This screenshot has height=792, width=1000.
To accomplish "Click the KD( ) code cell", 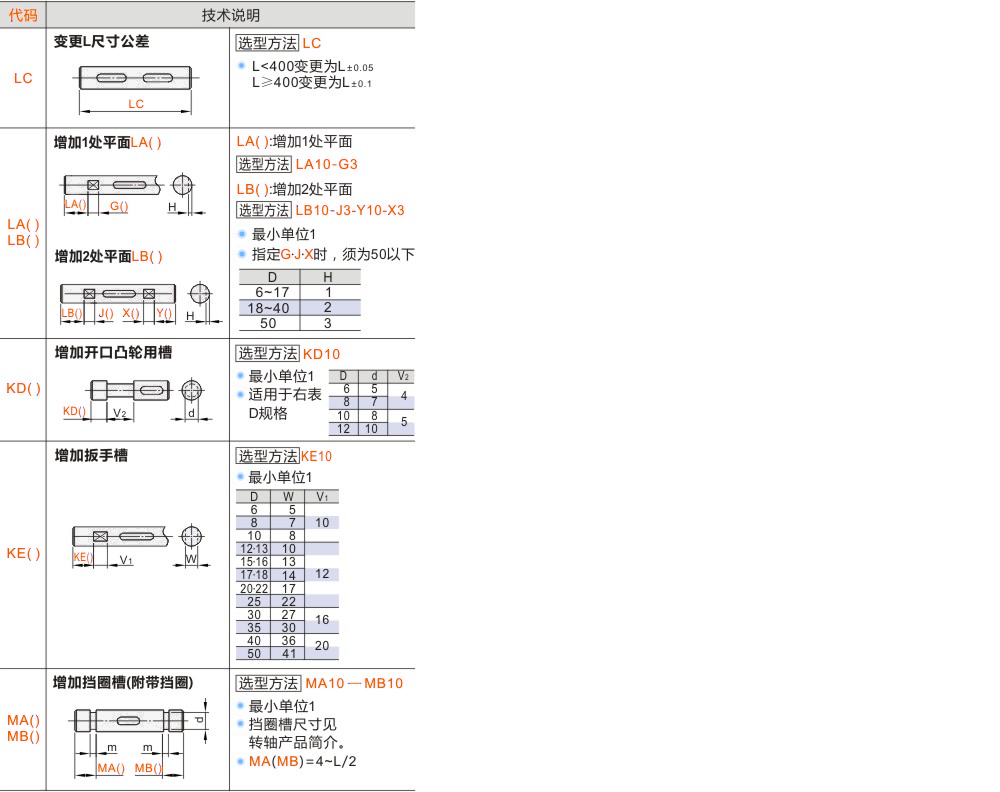I will (x=23, y=388).
